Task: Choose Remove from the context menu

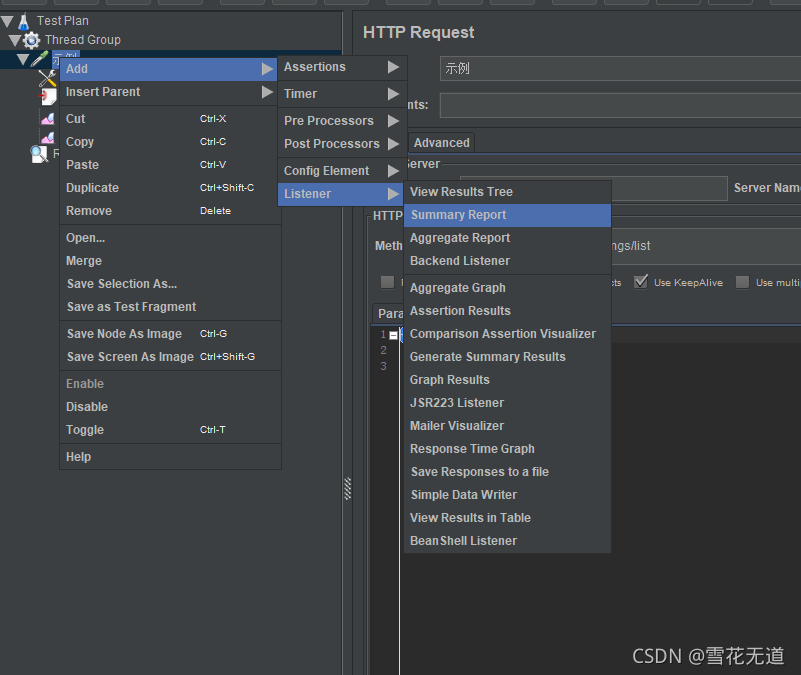Action: [171, 211]
